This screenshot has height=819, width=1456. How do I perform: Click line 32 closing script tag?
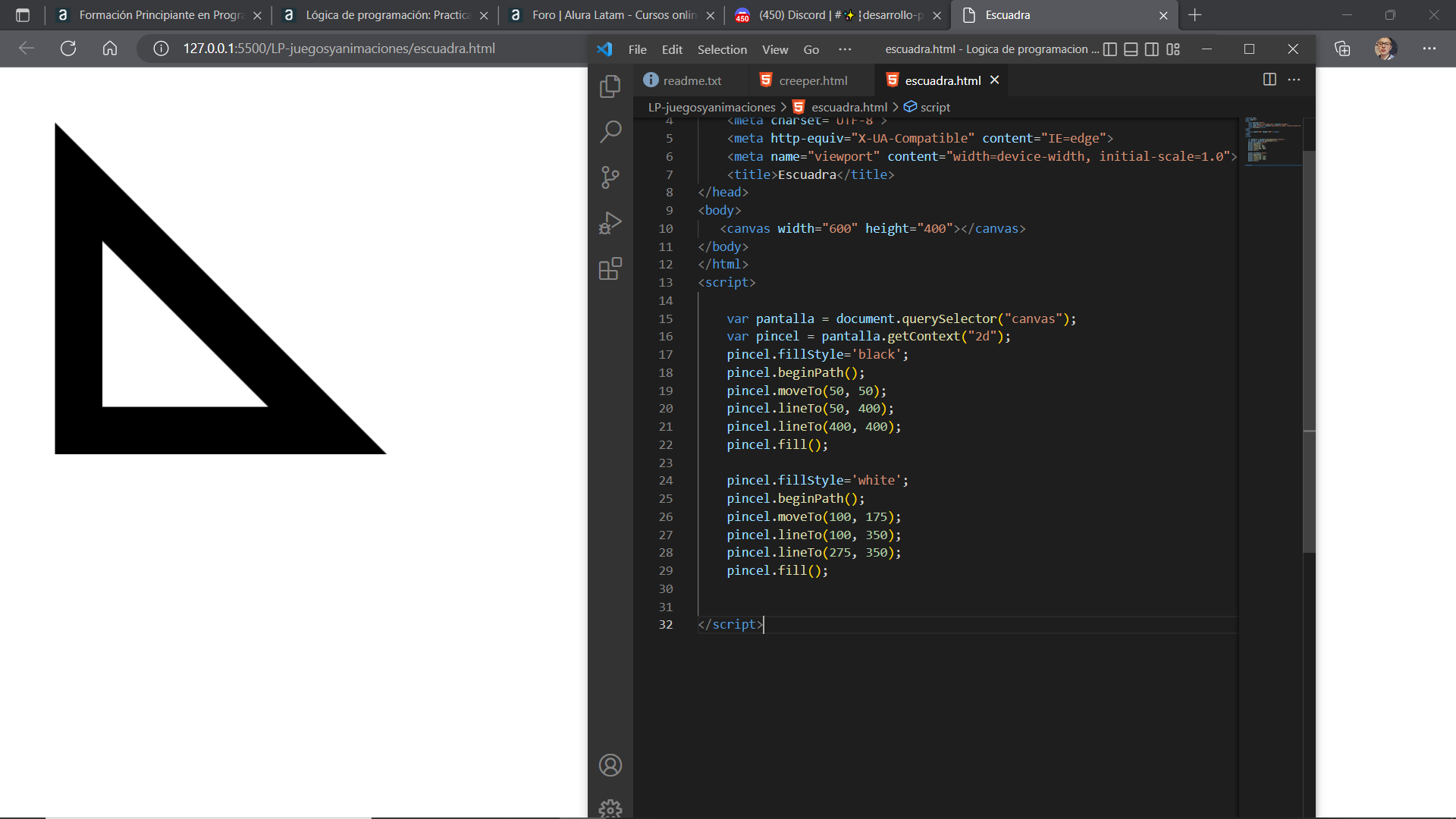point(730,624)
